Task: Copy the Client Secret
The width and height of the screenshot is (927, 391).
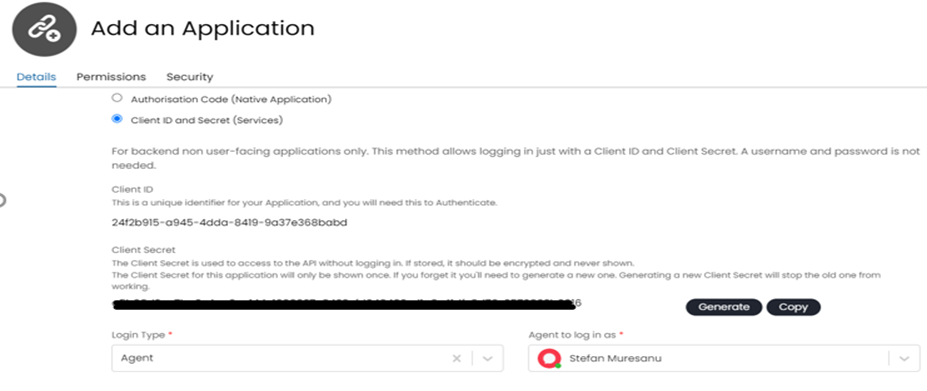Action: tap(793, 307)
